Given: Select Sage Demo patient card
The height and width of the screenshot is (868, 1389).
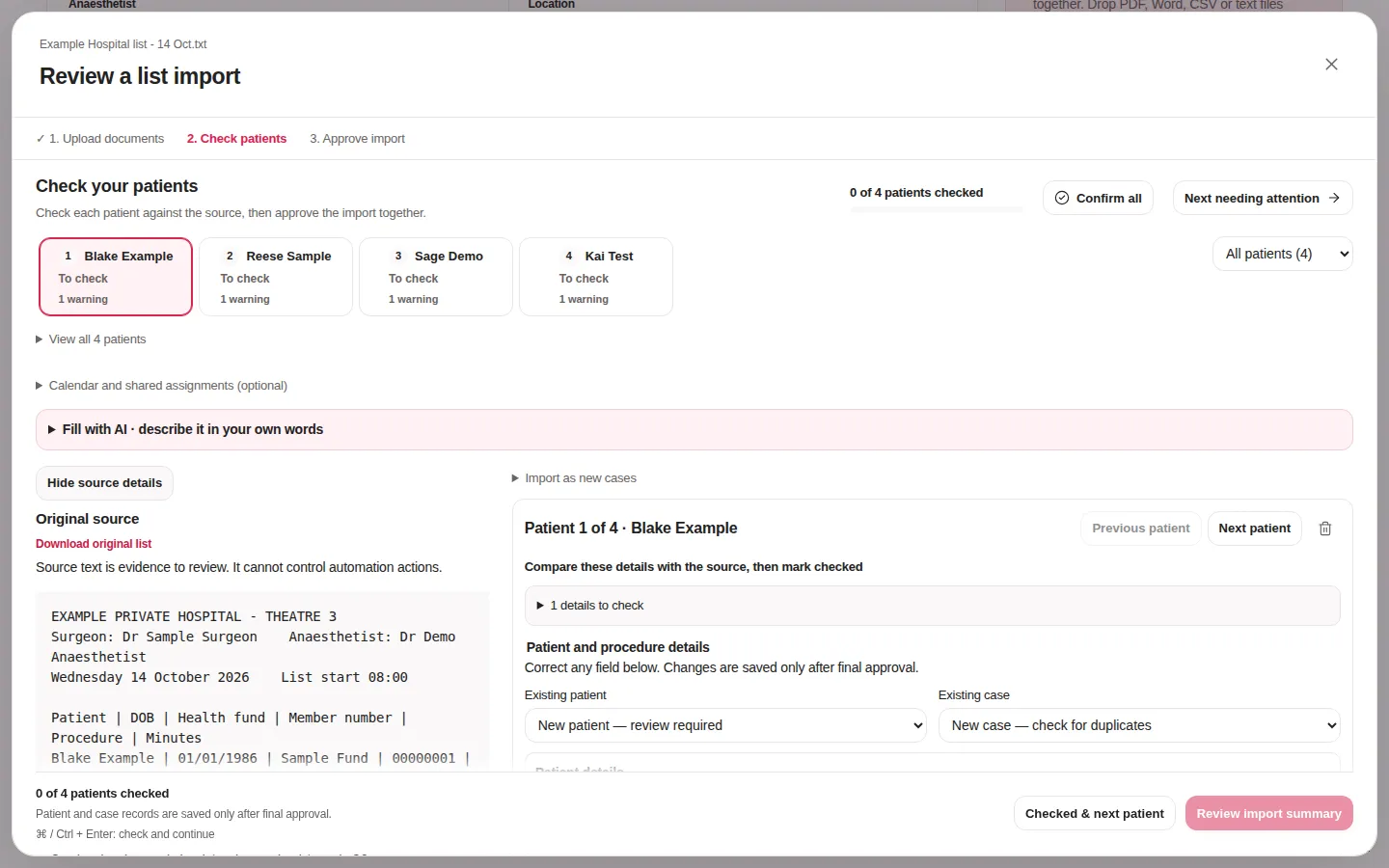Looking at the screenshot, I should click(436, 277).
